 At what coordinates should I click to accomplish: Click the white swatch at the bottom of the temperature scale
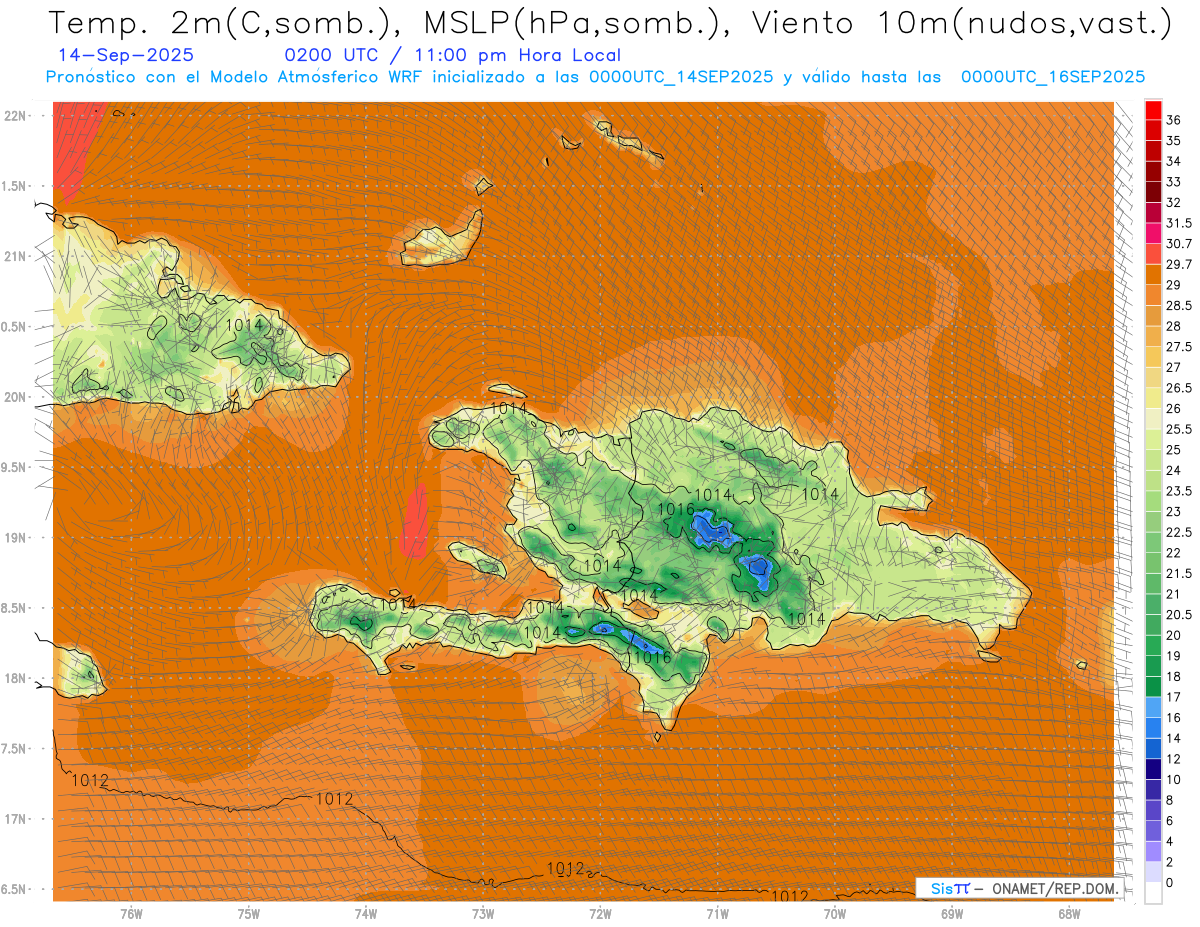tap(1153, 894)
